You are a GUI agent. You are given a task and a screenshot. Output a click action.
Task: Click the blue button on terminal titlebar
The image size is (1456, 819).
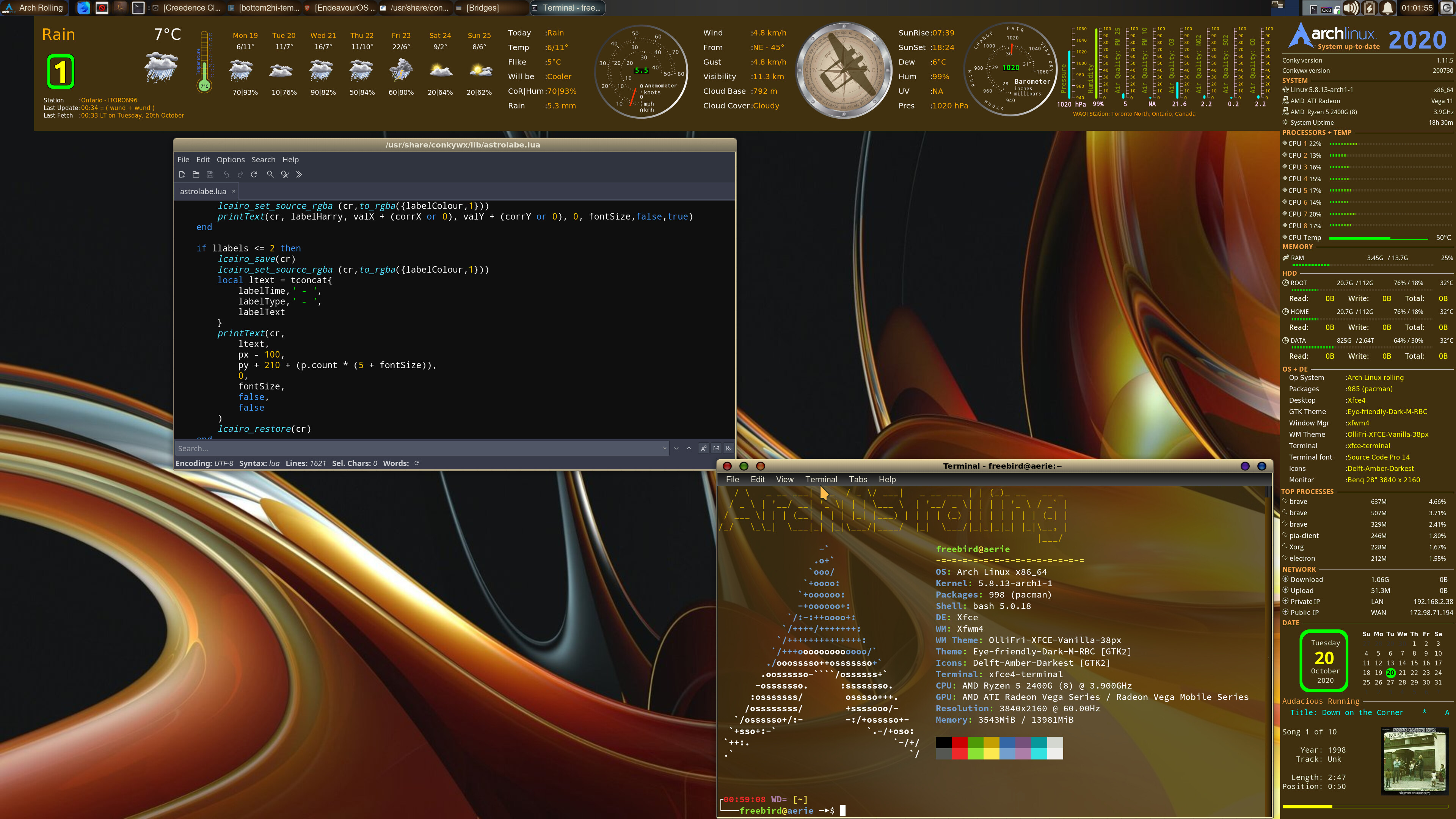click(1261, 466)
